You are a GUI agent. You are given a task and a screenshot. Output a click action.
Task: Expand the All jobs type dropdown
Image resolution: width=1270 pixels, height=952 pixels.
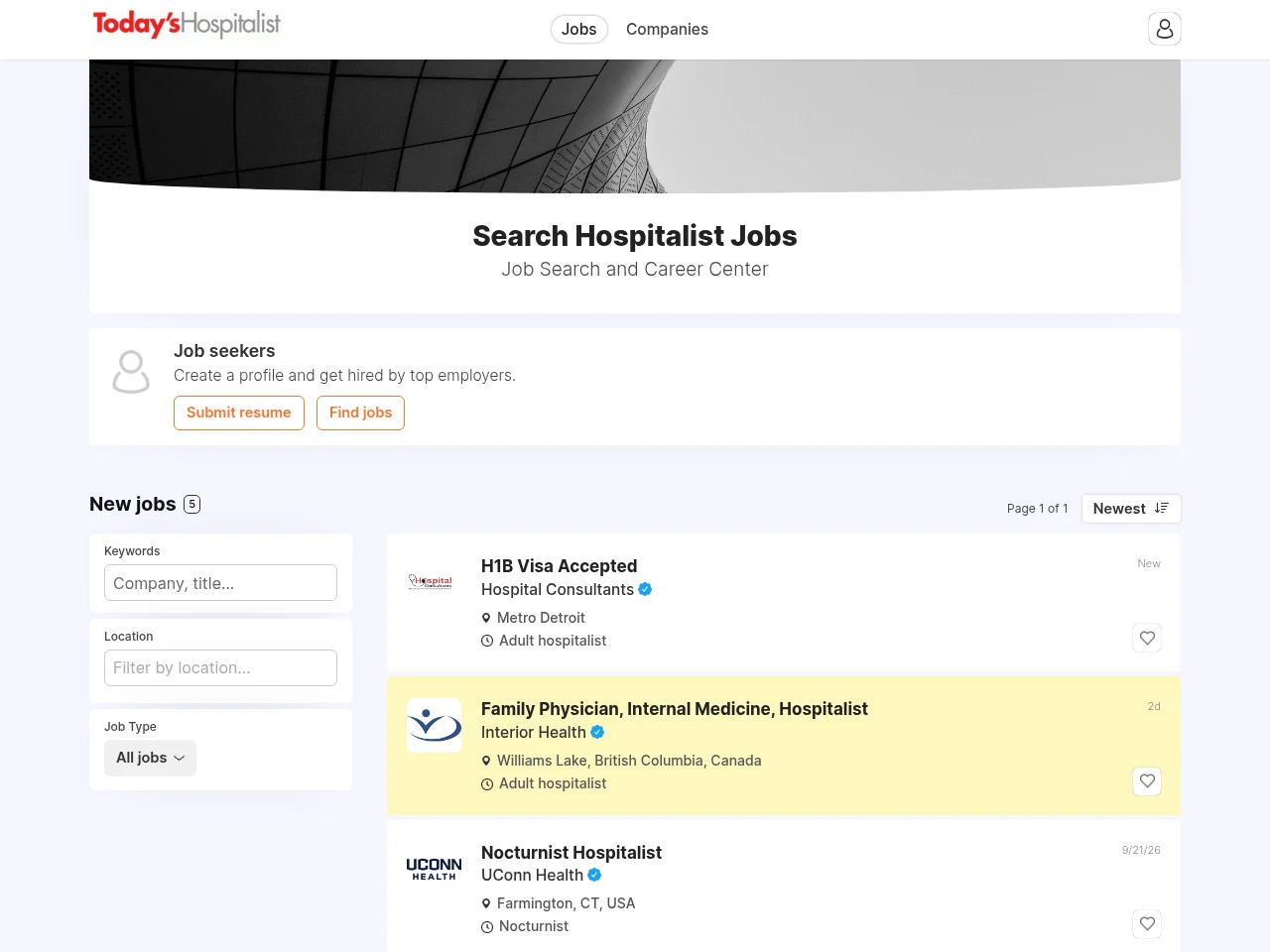pyautogui.click(x=150, y=758)
